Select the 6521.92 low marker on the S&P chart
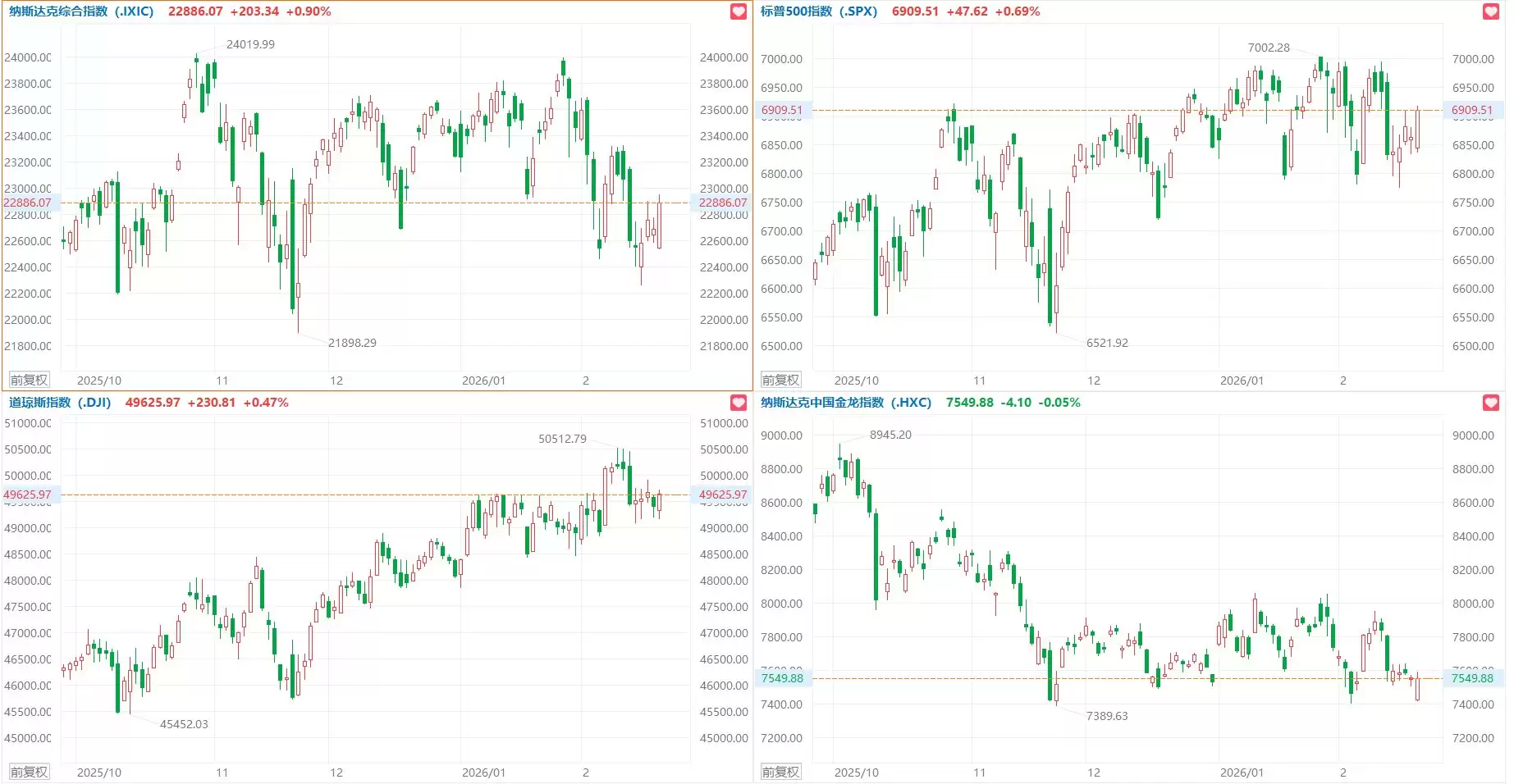Viewport: 1514px width, 784px height. (1107, 343)
